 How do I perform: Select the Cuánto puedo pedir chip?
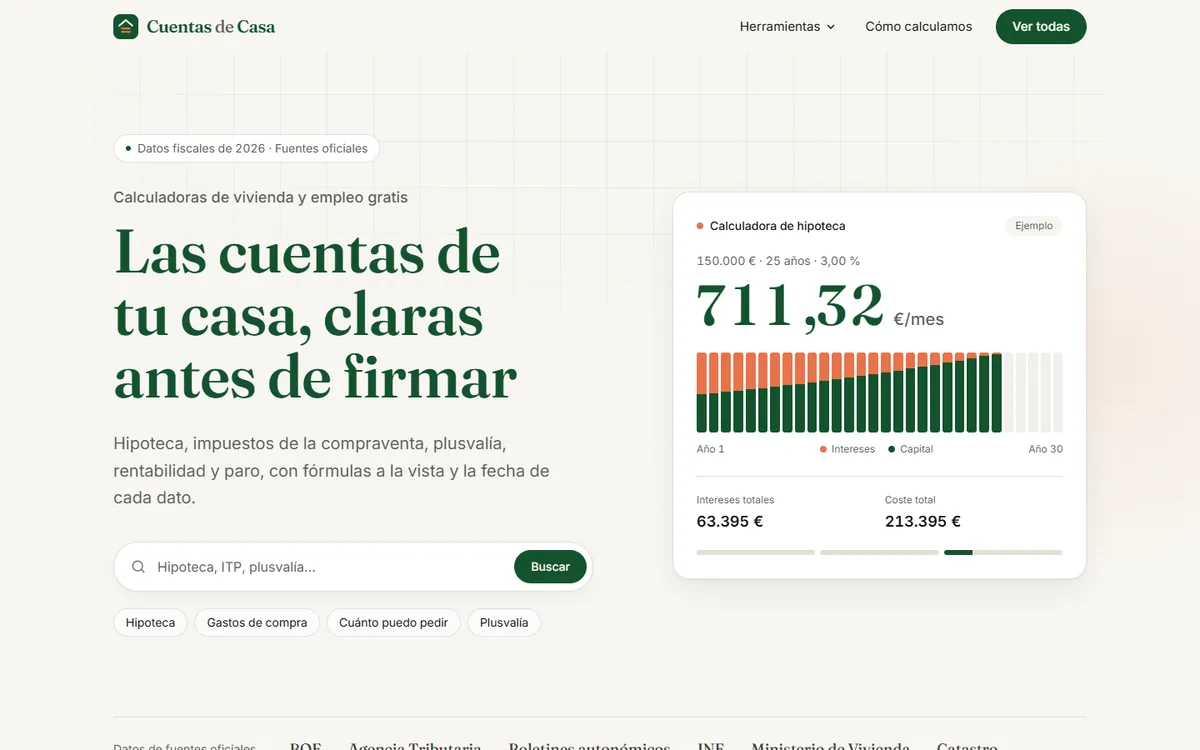pos(394,623)
